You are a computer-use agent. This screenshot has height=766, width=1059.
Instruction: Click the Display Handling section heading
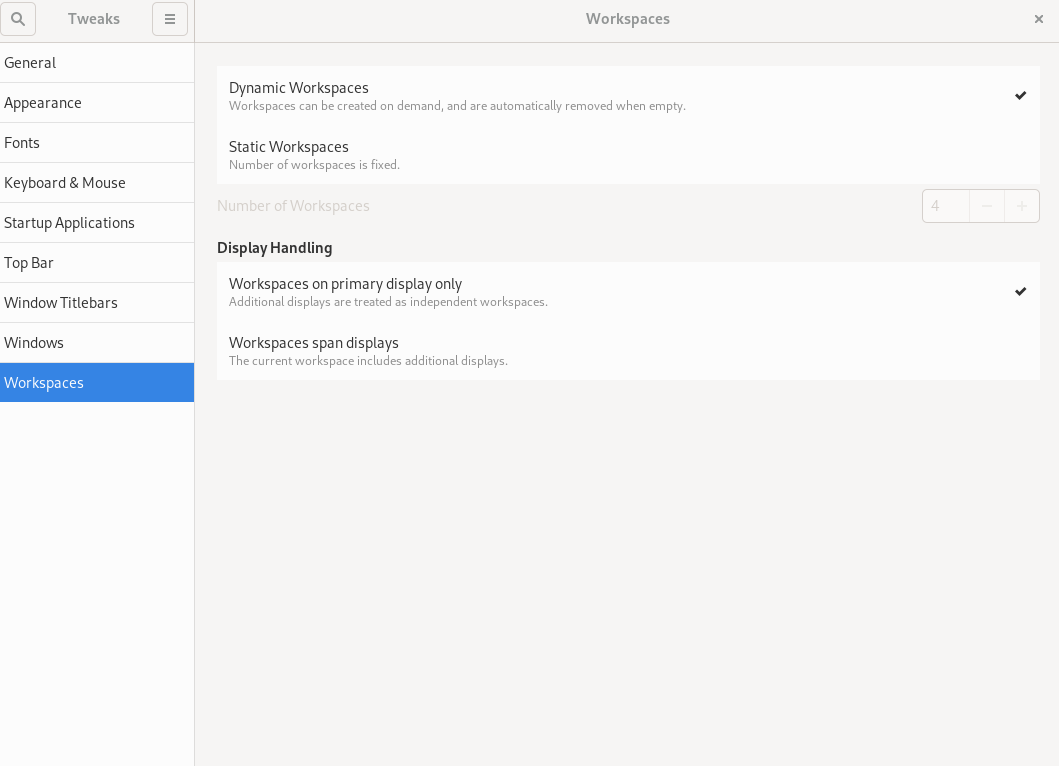pyautogui.click(x=274, y=248)
